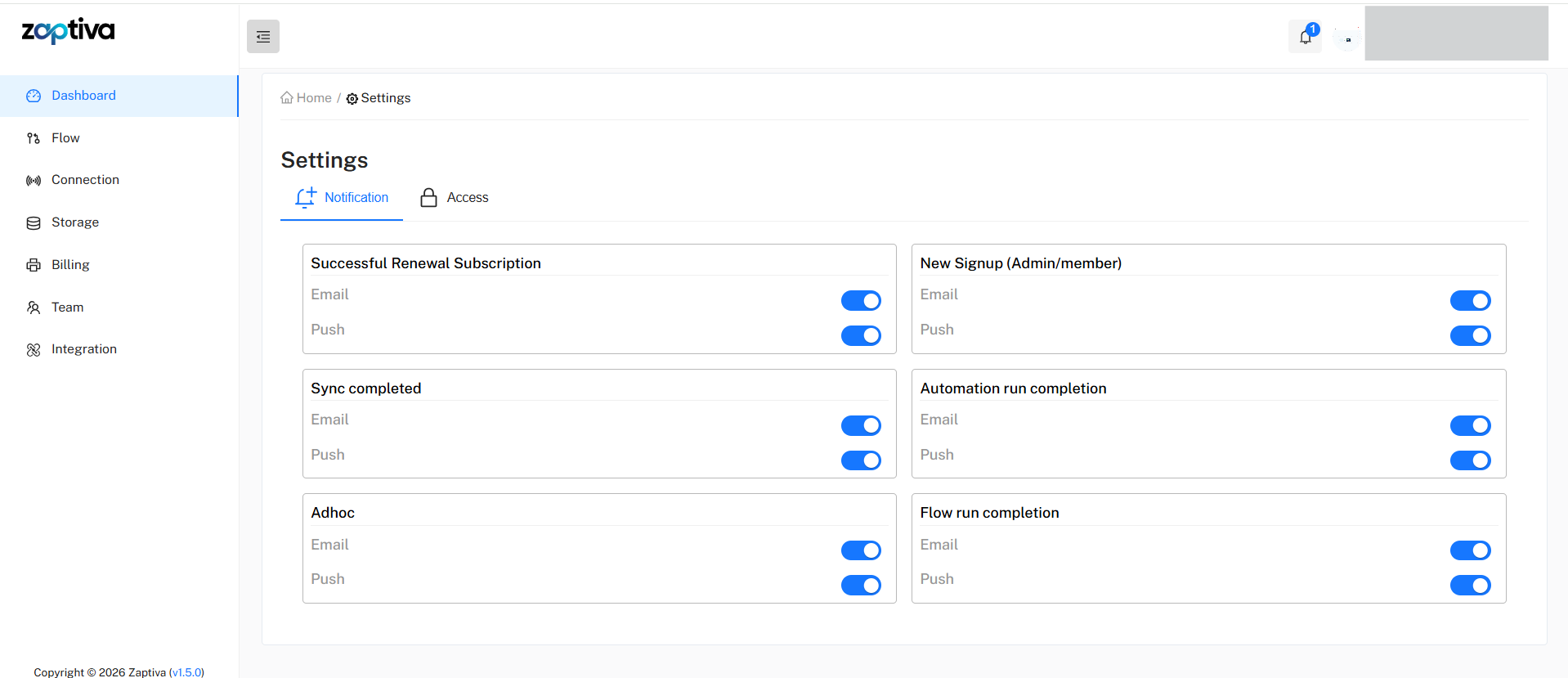Click the Storage database icon in sidebar

(x=34, y=223)
